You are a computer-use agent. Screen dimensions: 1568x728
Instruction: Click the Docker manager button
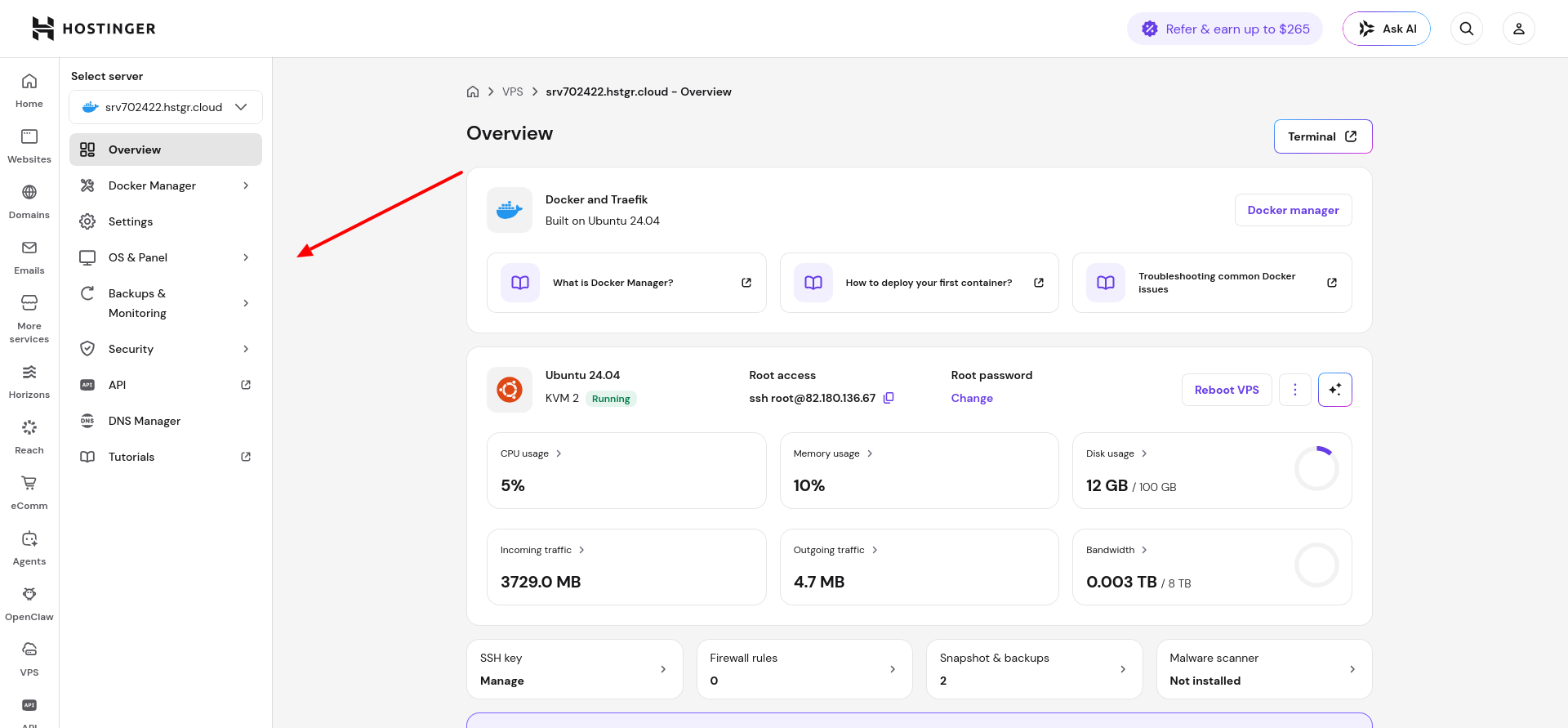(1294, 210)
